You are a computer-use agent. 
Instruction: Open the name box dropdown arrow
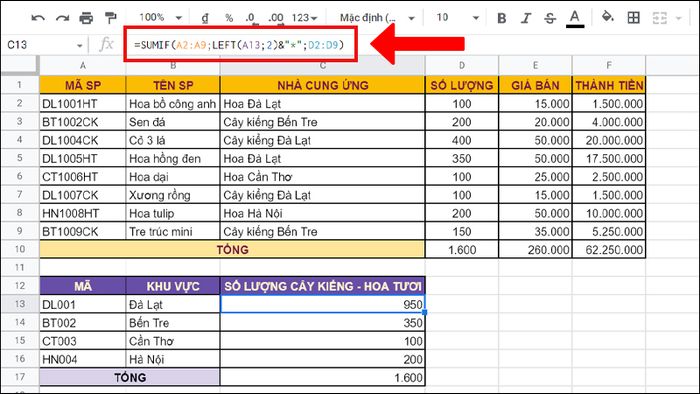pyautogui.click(x=79, y=46)
